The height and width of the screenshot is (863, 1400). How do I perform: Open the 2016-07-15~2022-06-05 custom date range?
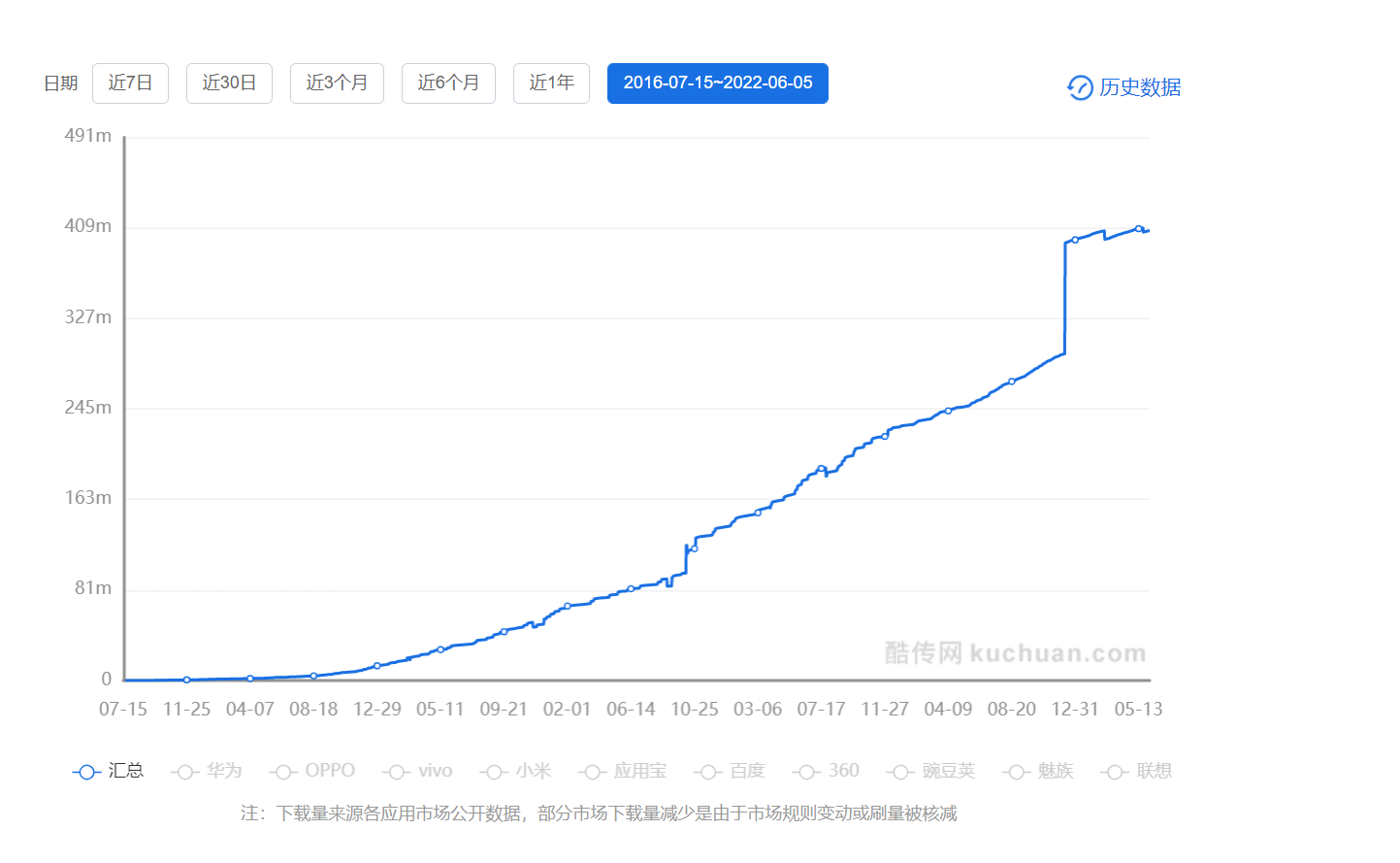(717, 83)
